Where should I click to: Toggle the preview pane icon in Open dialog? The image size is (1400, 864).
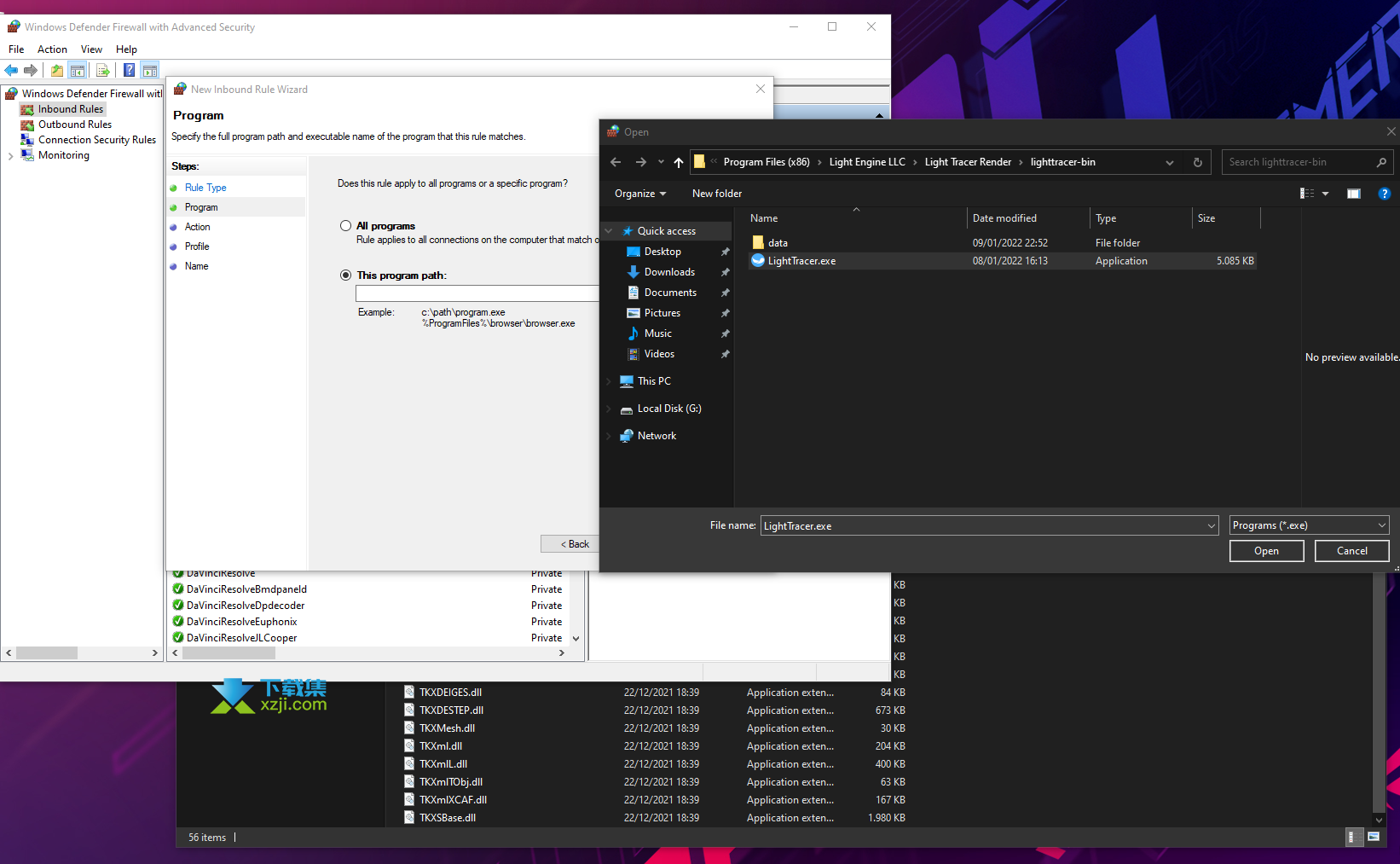1353,194
